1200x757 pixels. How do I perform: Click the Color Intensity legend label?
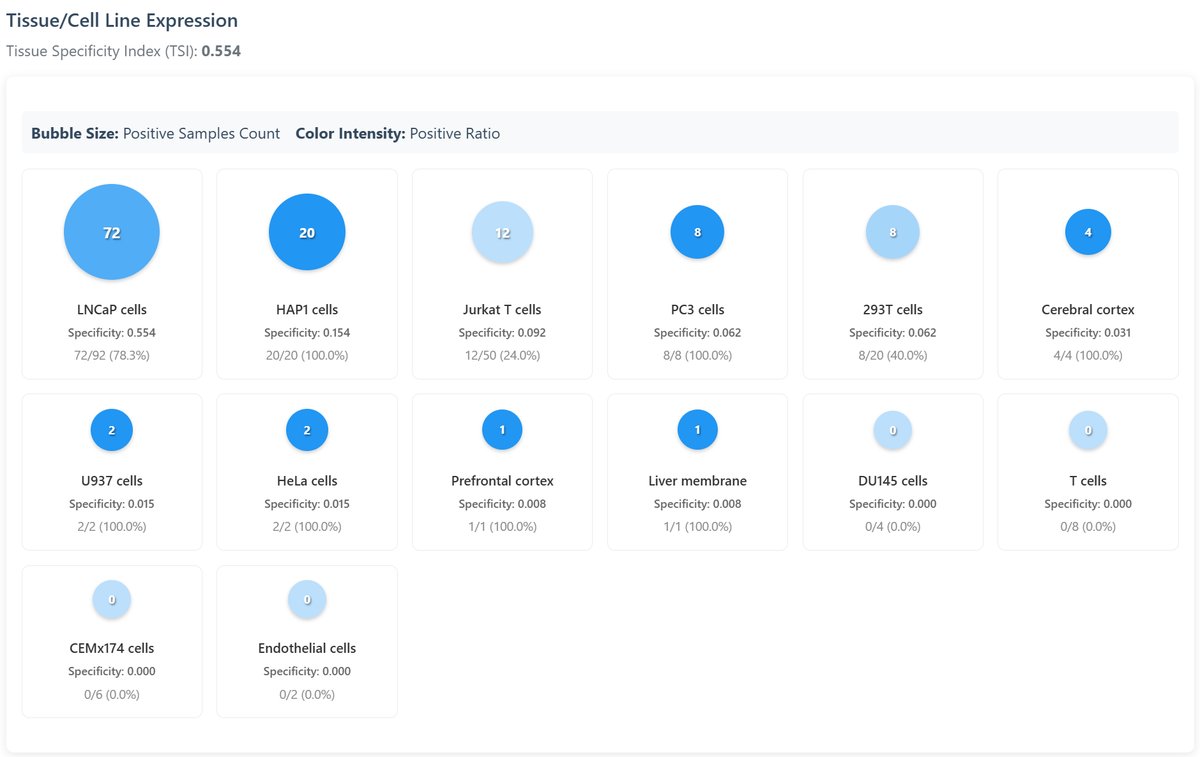pos(350,133)
